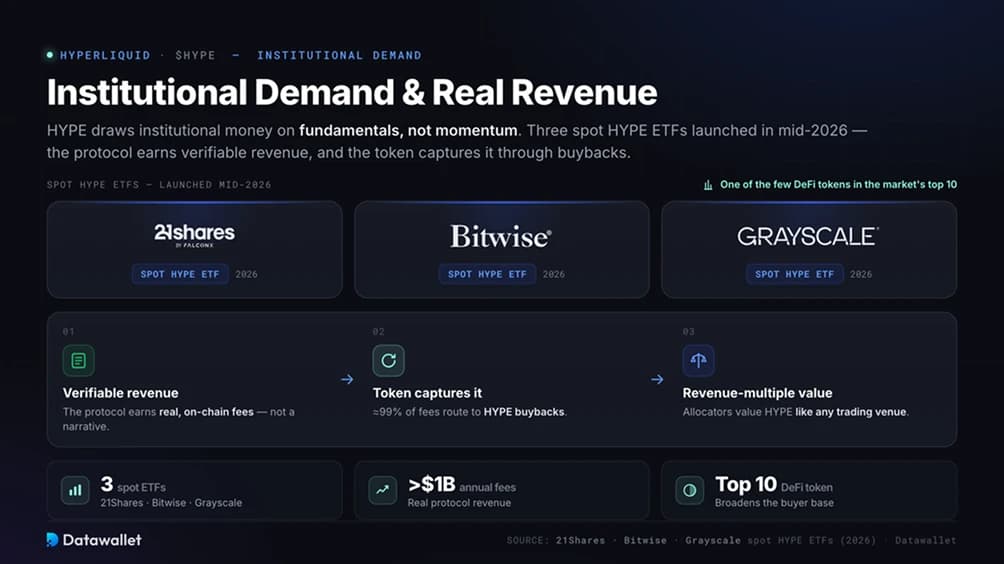Screen dimensions: 1004x564
Task: Click the '01' step number
Action: pyautogui.click(x=69, y=332)
